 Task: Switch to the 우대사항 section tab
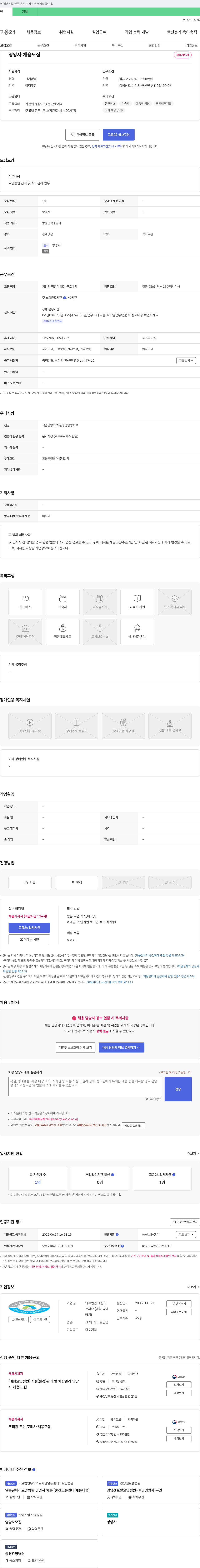(80, 46)
